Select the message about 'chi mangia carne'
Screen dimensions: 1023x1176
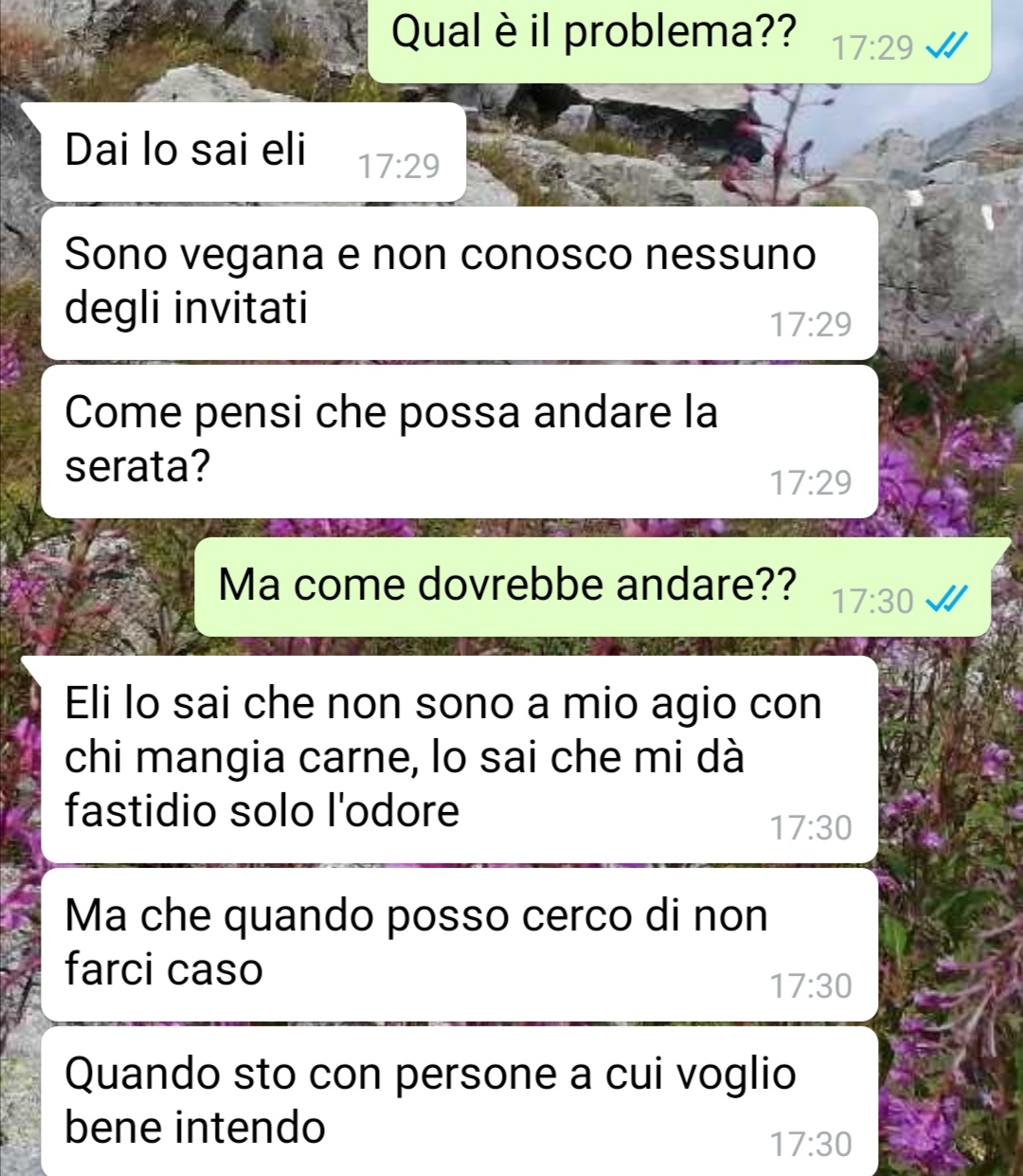click(x=459, y=759)
